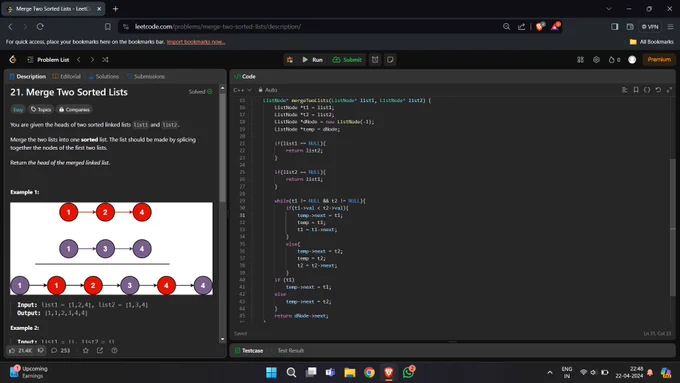Viewport: 680px width, 383px height.
Task: Open Chrome from the taskbar
Action: (369, 372)
